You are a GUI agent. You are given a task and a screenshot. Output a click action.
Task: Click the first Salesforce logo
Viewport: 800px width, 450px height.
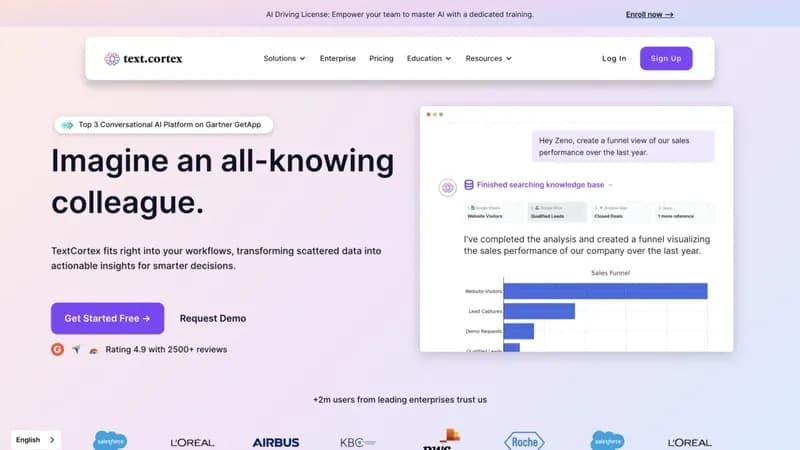(x=110, y=440)
